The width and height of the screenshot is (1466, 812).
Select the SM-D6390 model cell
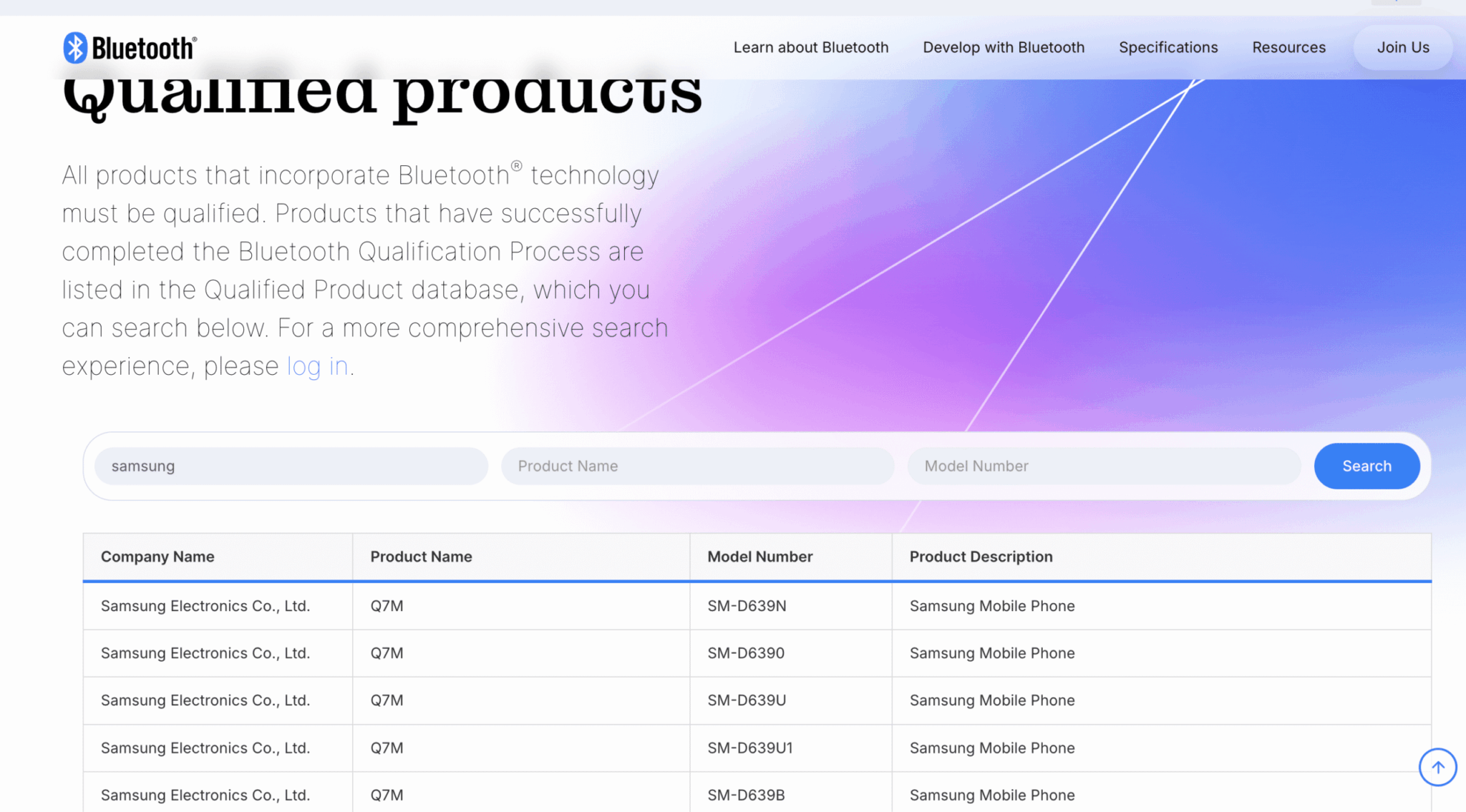746,653
